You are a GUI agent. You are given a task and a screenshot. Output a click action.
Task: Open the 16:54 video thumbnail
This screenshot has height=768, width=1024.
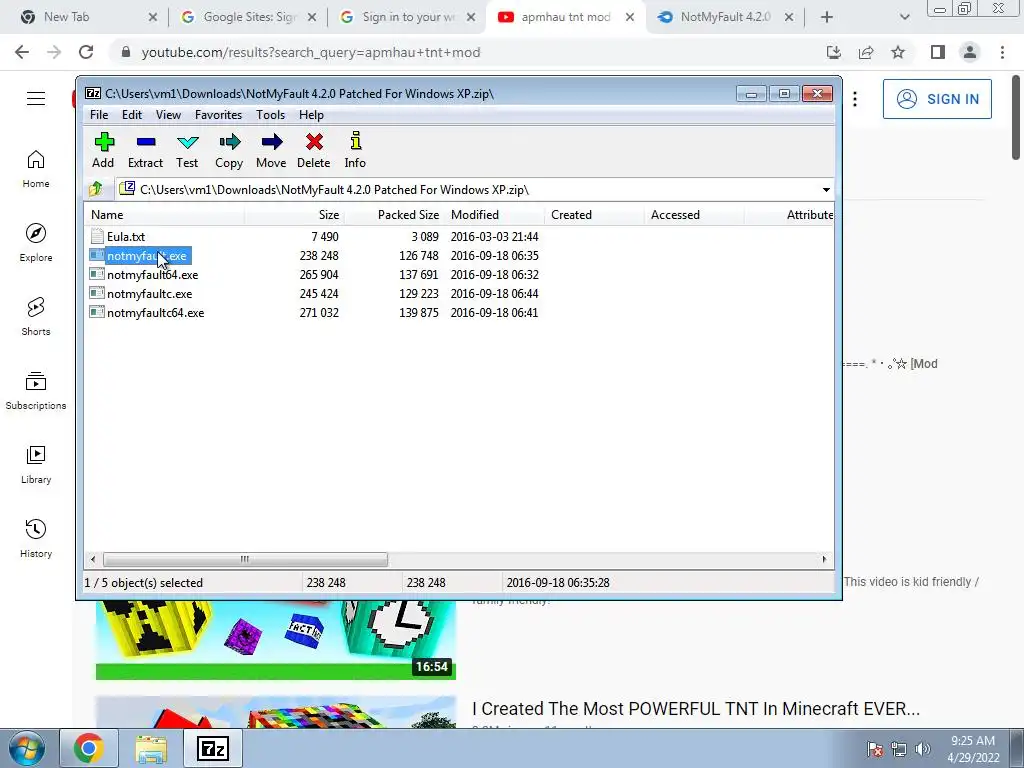(x=276, y=639)
